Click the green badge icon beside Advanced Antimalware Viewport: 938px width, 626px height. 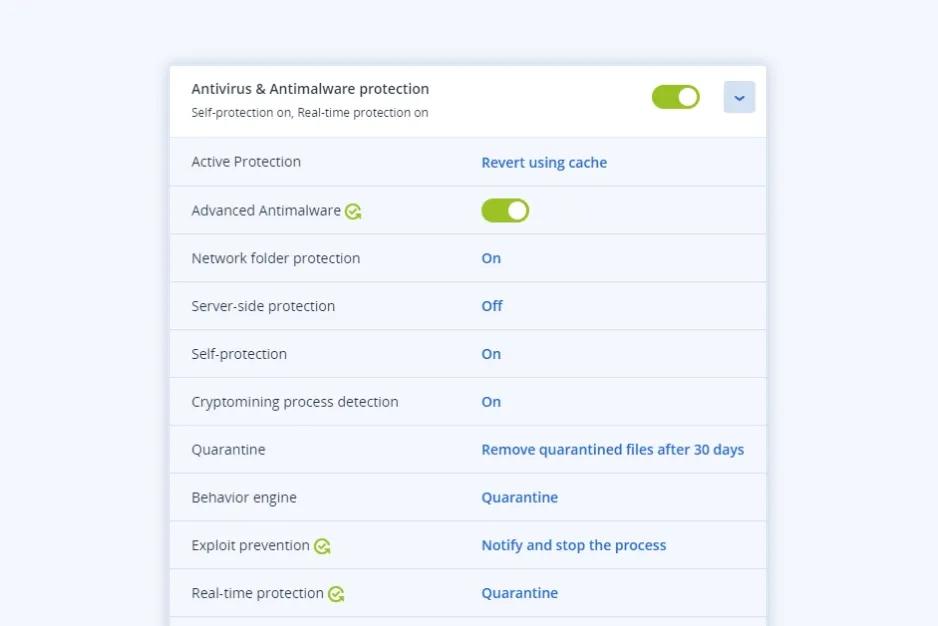[353, 211]
